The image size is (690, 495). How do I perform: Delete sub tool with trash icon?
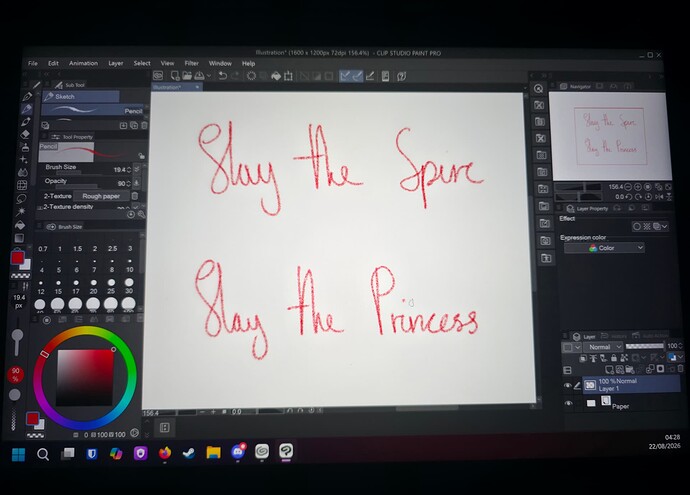click(144, 125)
